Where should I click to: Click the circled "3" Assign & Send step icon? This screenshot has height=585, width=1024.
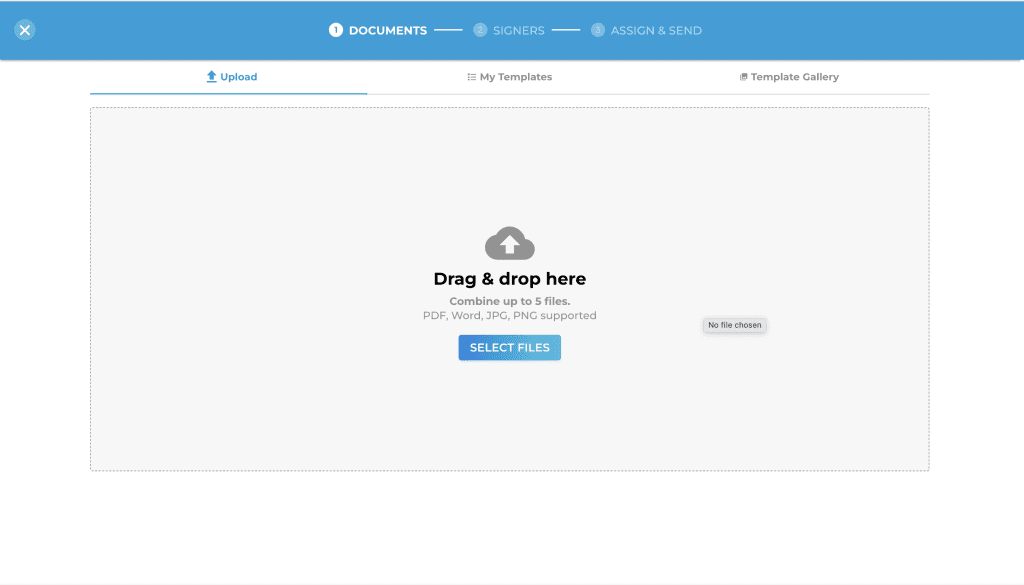click(x=597, y=30)
